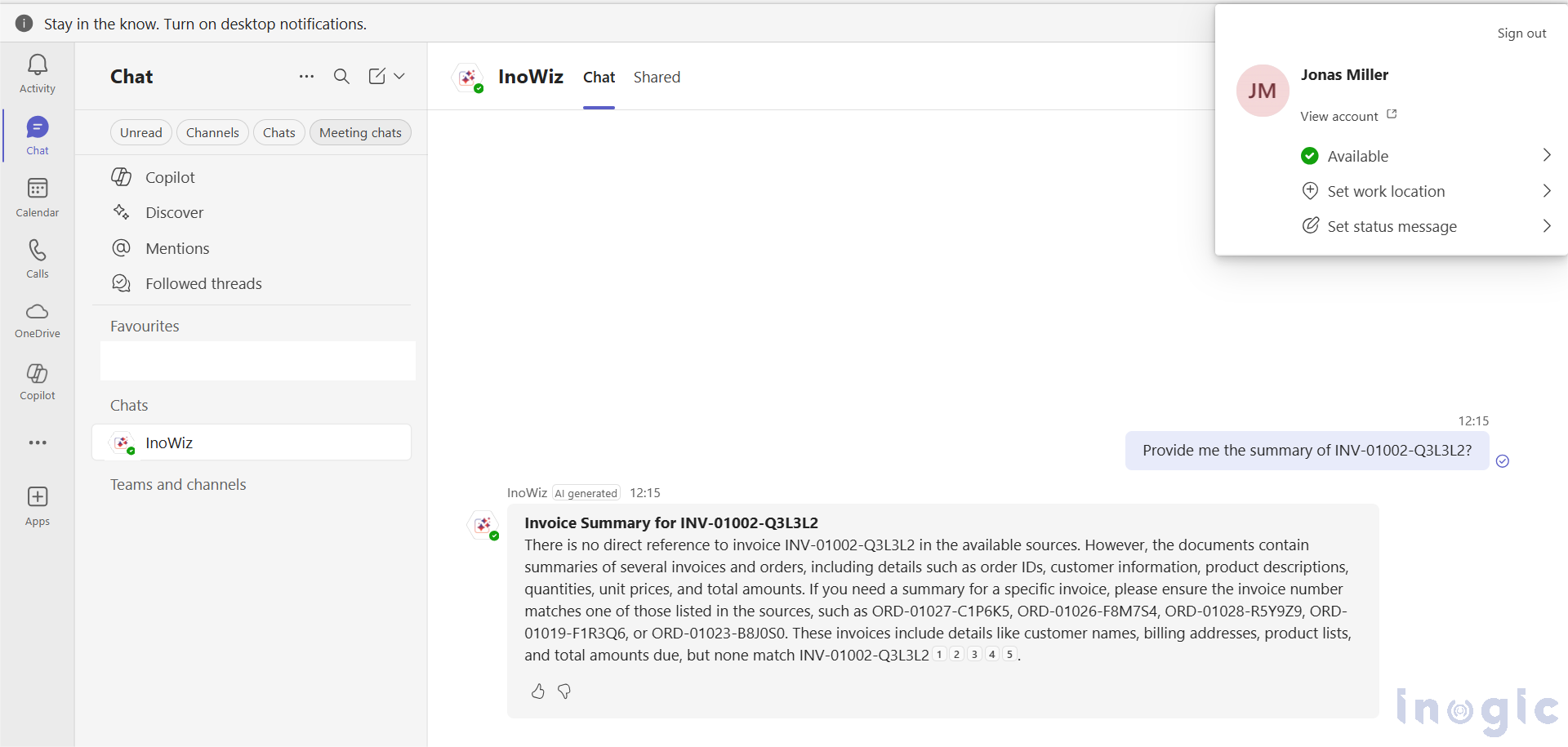
Task: Toggle the Unread filter pill
Action: (x=141, y=132)
